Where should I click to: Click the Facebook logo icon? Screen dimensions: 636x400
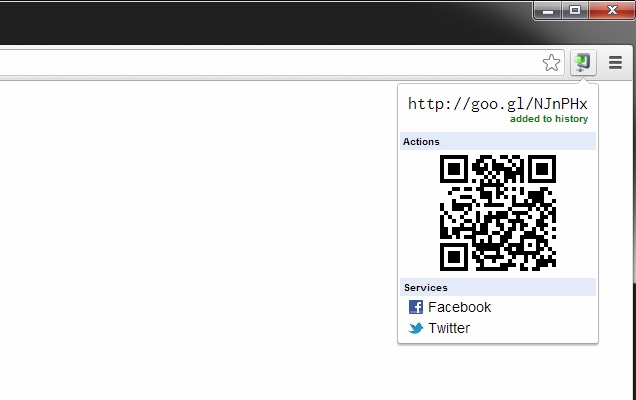[x=416, y=307]
